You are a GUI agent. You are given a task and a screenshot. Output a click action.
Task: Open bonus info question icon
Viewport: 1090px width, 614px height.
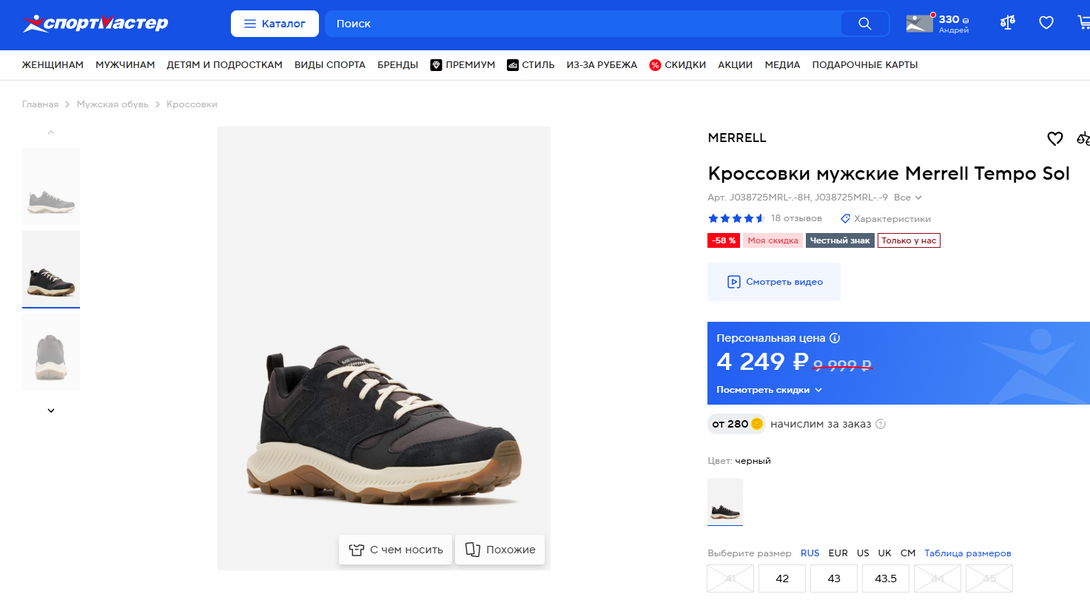tap(881, 424)
